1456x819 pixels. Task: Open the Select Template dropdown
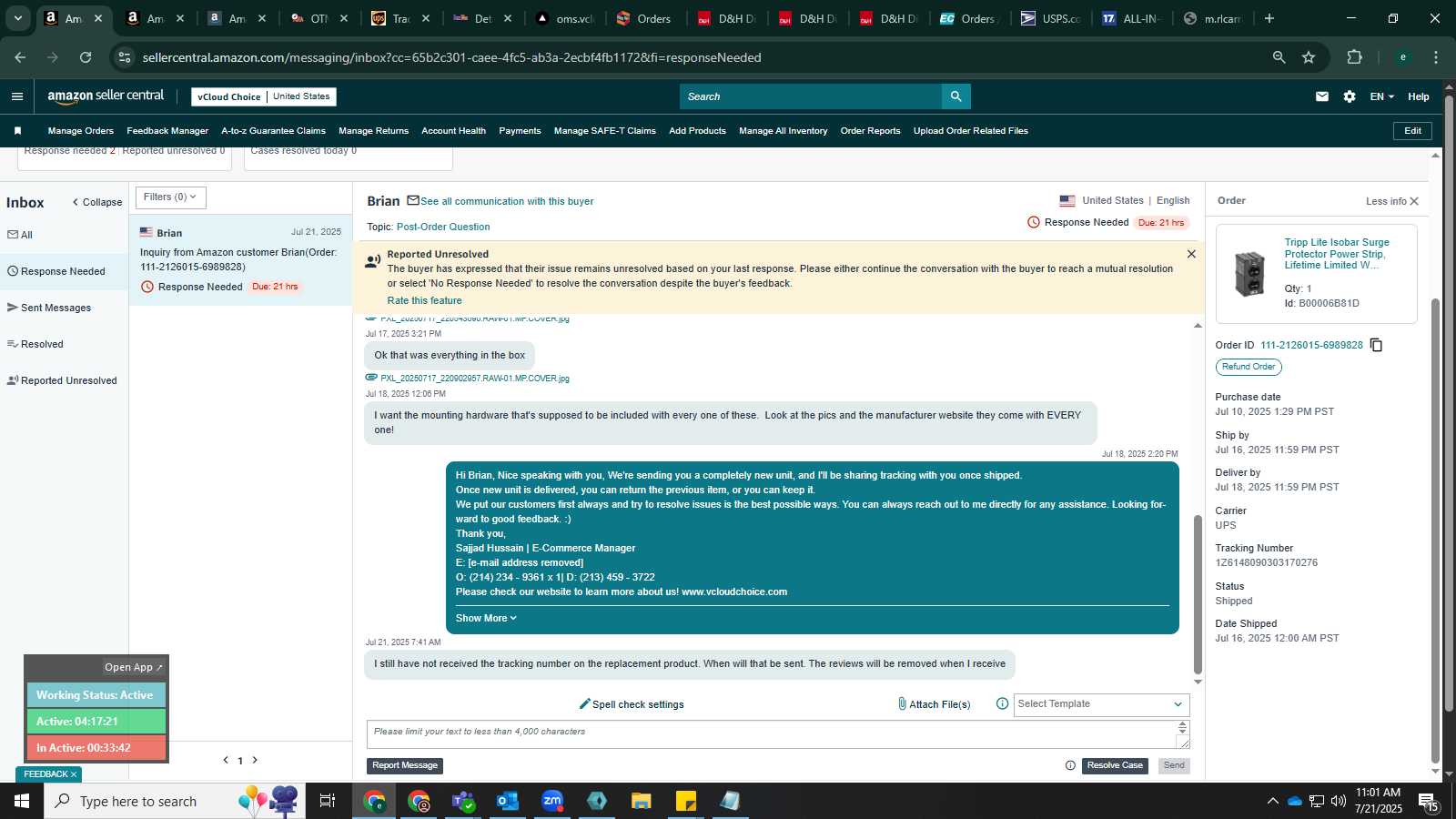[1101, 704]
